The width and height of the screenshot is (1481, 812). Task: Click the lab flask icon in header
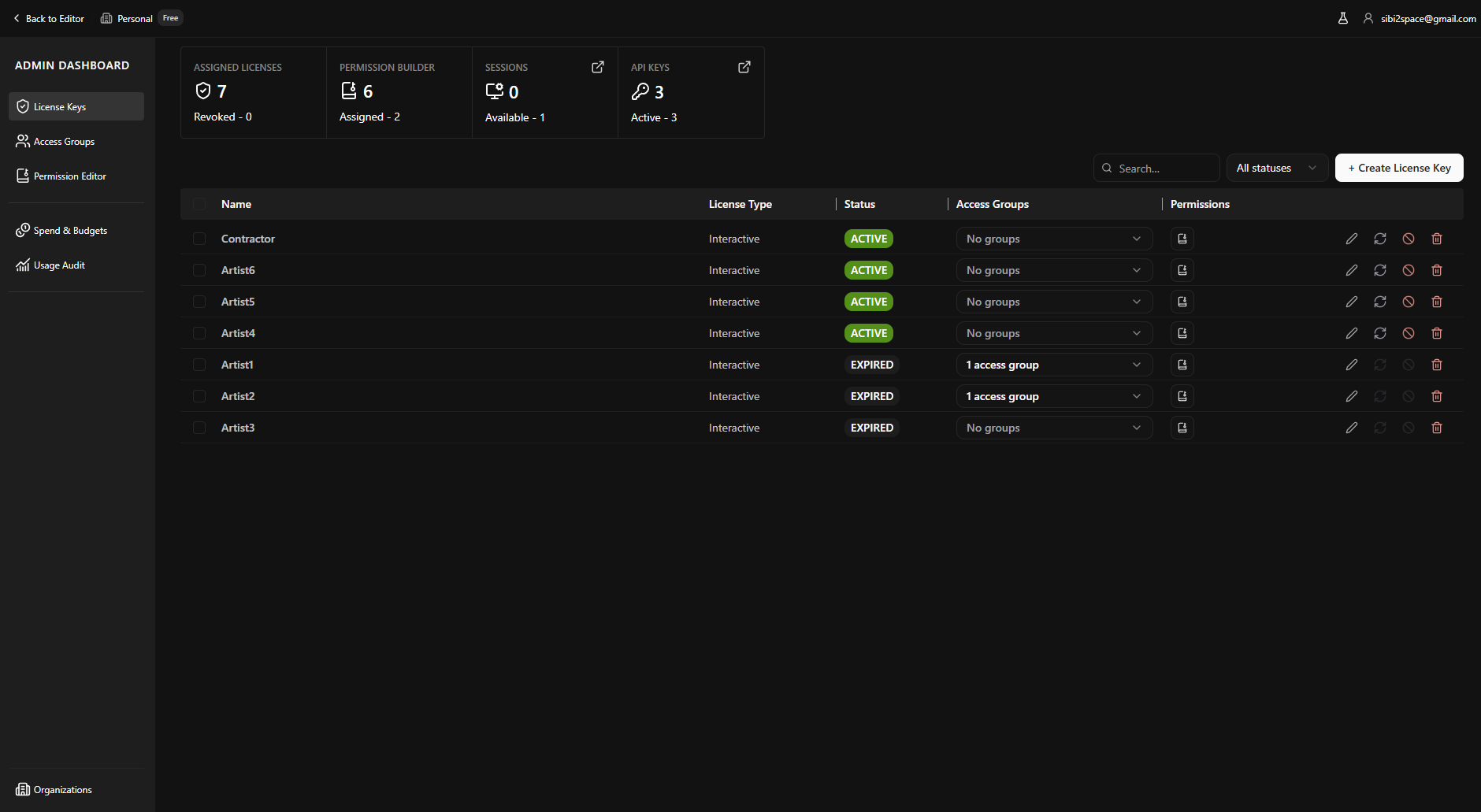click(1343, 18)
